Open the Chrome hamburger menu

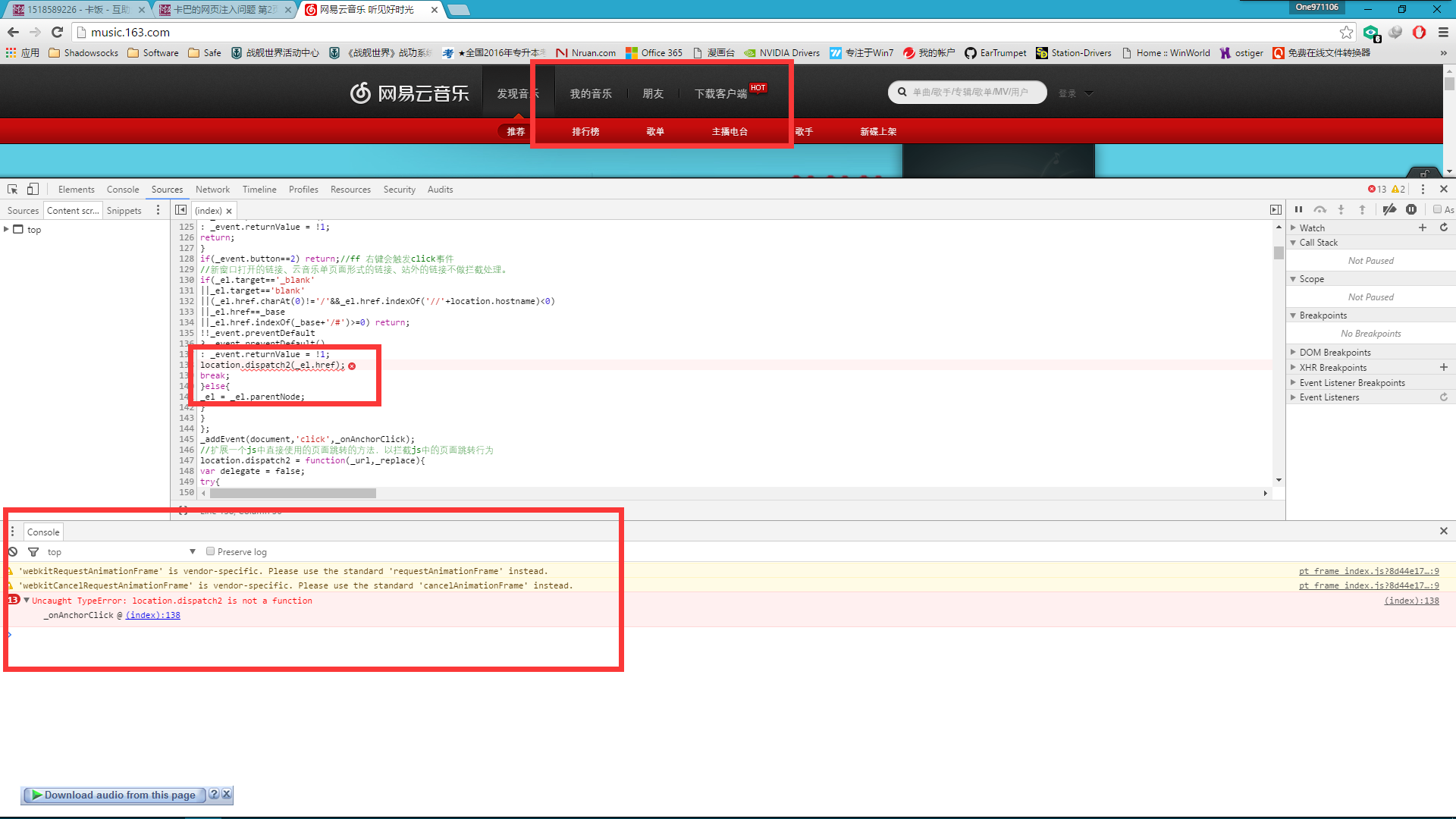click(1443, 32)
